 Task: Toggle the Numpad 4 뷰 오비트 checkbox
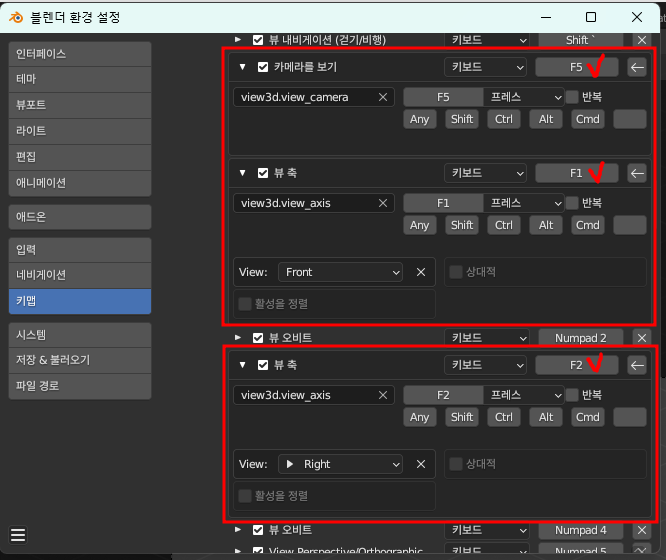(x=258, y=530)
